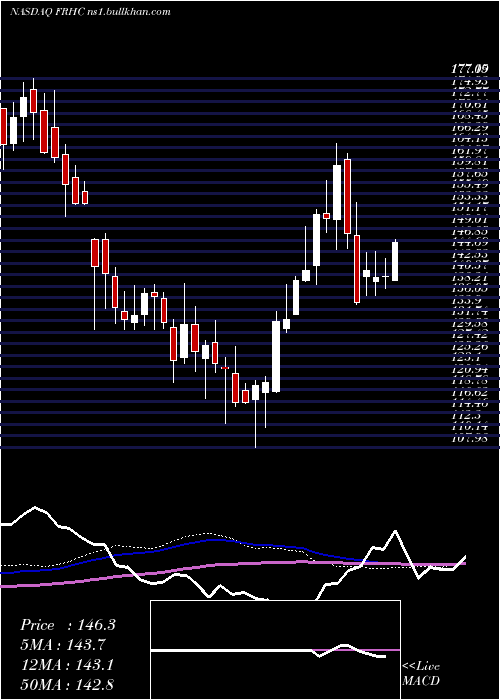Click the 12MA : 143.1 value
The image size is (500, 700).
point(67,665)
